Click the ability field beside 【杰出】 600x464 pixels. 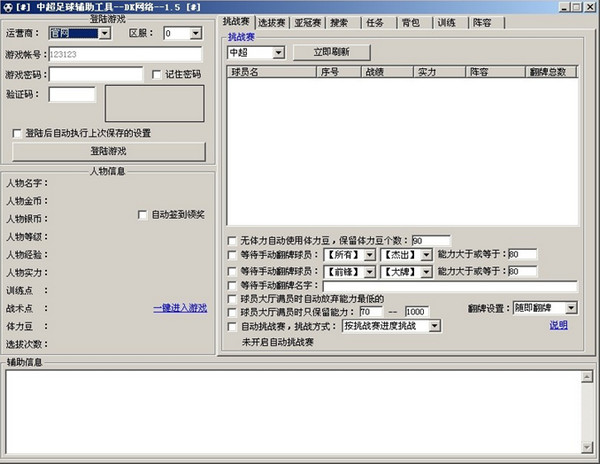tap(523, 254)
